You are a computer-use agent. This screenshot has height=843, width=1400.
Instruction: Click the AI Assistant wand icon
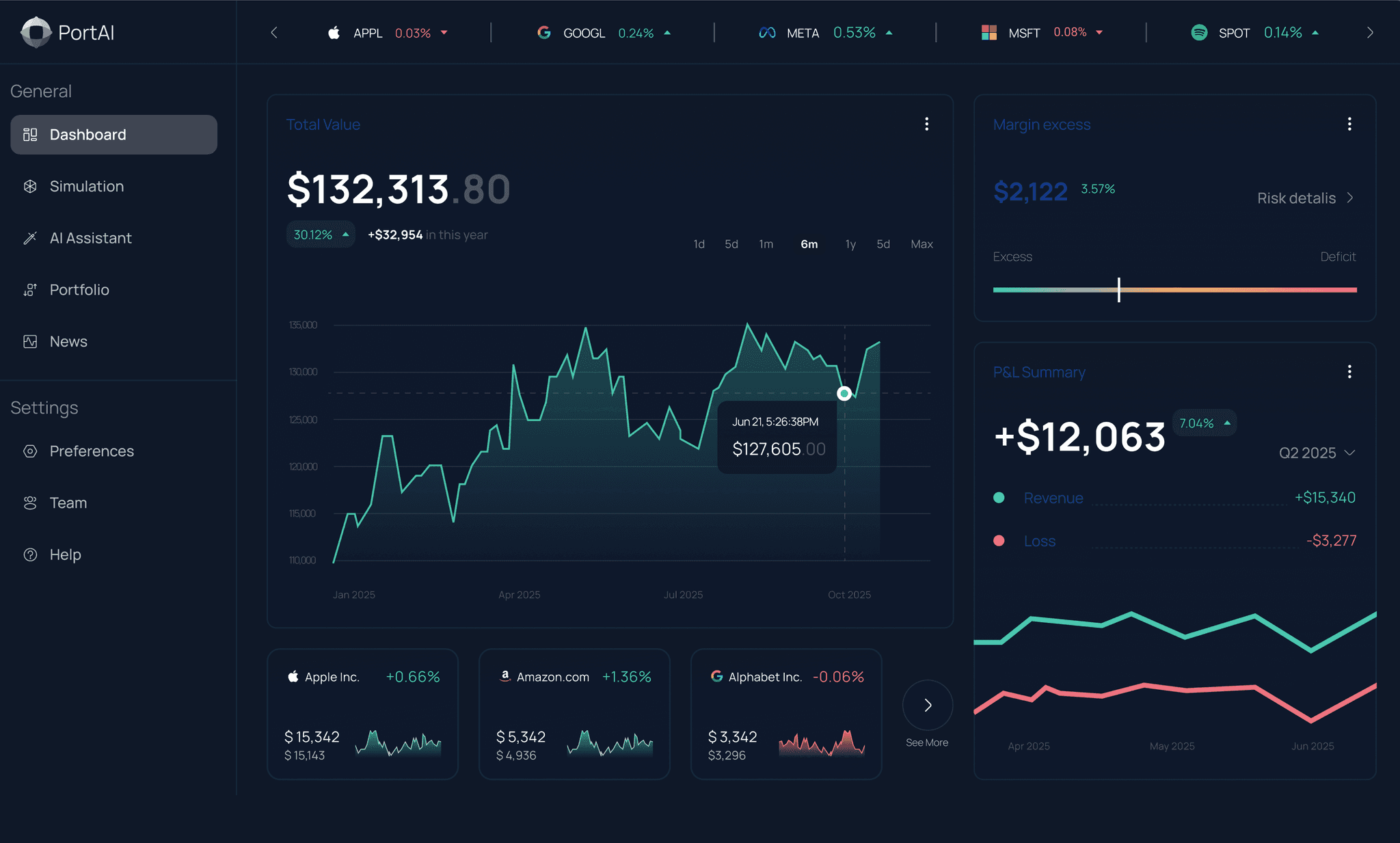coord(30,238)
